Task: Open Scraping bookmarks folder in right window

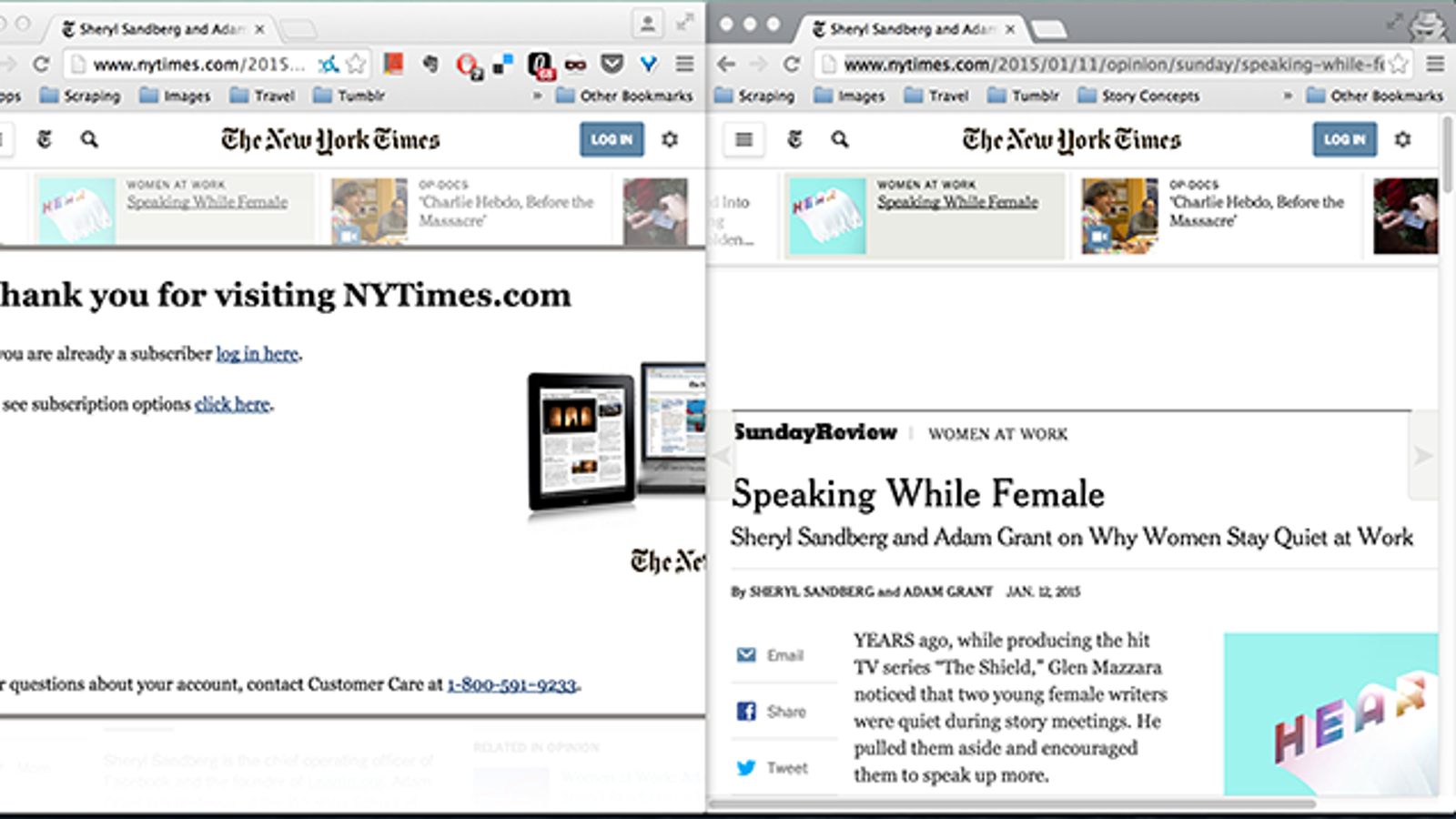Action: 754,96
